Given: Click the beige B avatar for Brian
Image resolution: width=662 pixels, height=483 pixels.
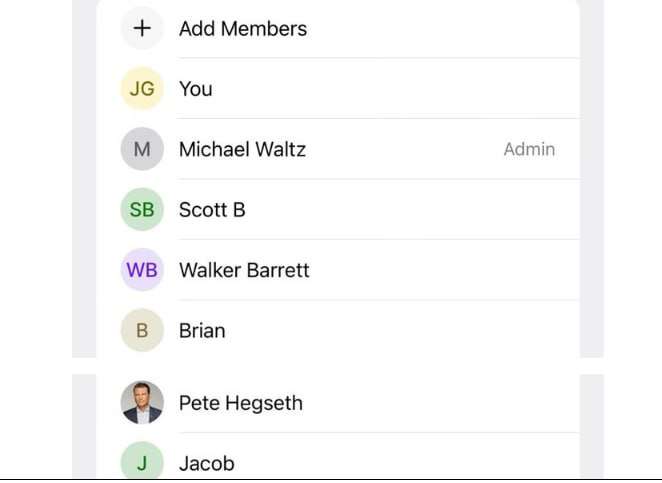Looking at the screenshot, I should pos(142,330).
